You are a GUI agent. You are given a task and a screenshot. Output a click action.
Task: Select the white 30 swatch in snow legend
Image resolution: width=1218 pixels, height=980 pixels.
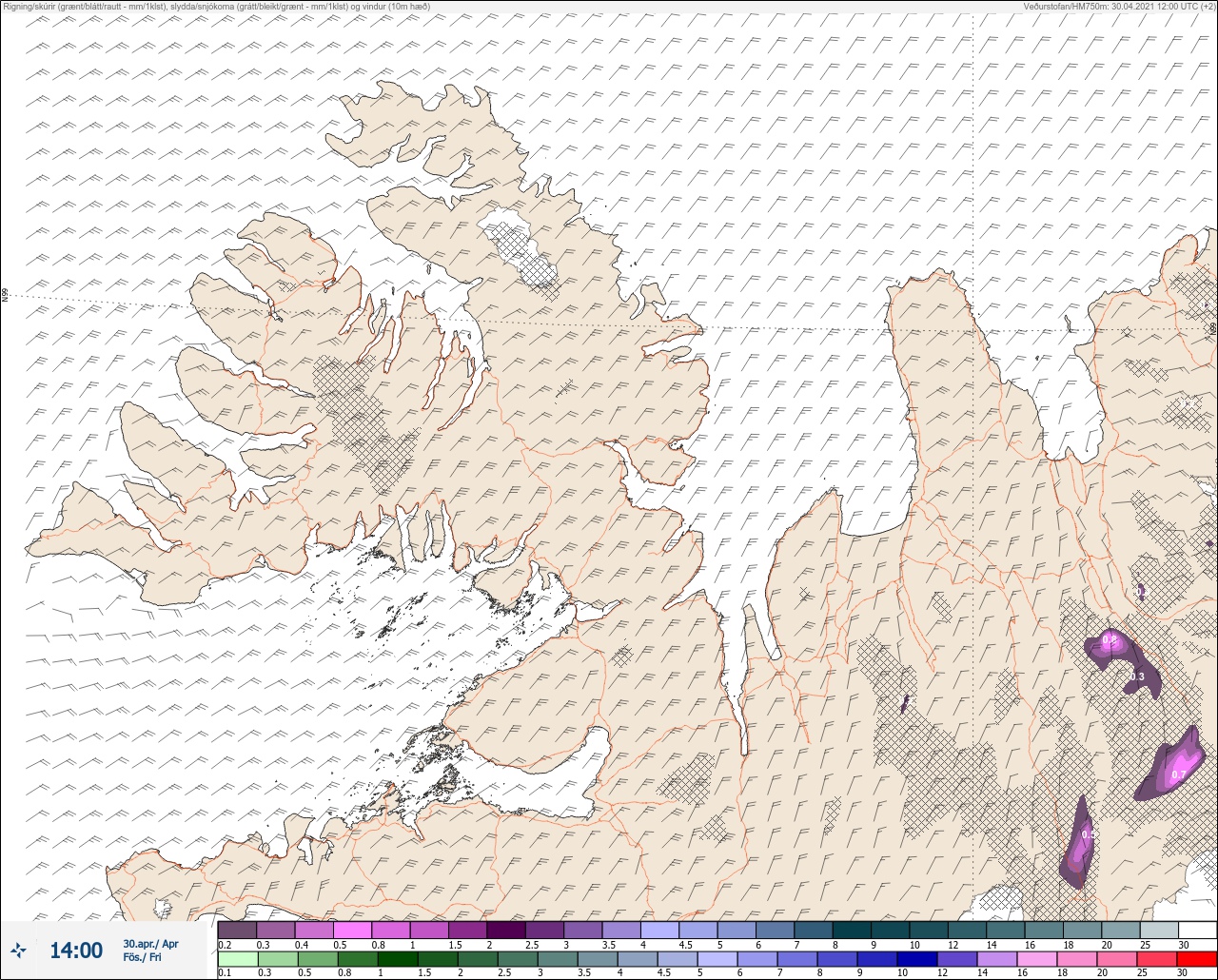click(1197, 930)
